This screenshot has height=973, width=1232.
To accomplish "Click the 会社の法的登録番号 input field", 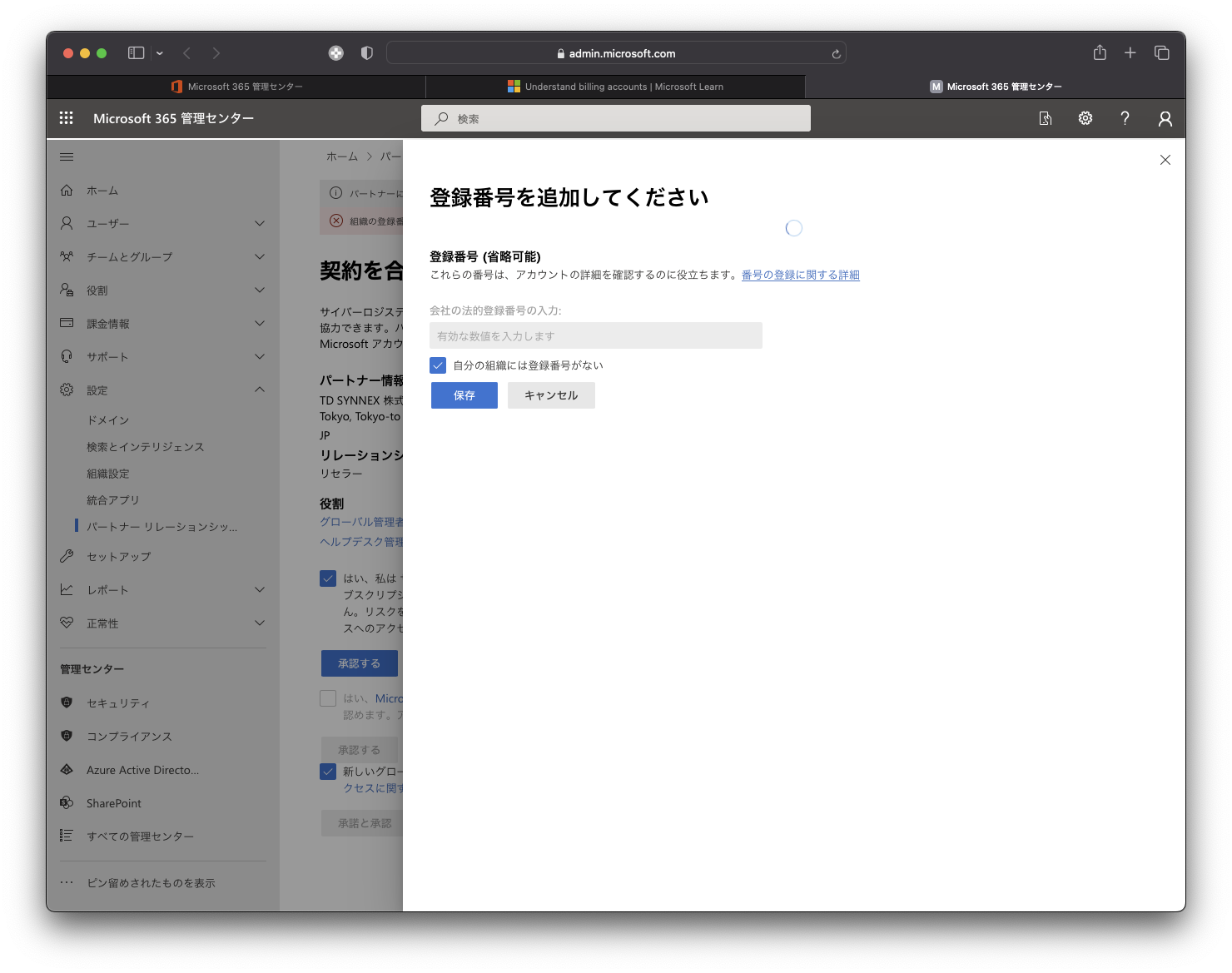I will [x=596, y=335].
